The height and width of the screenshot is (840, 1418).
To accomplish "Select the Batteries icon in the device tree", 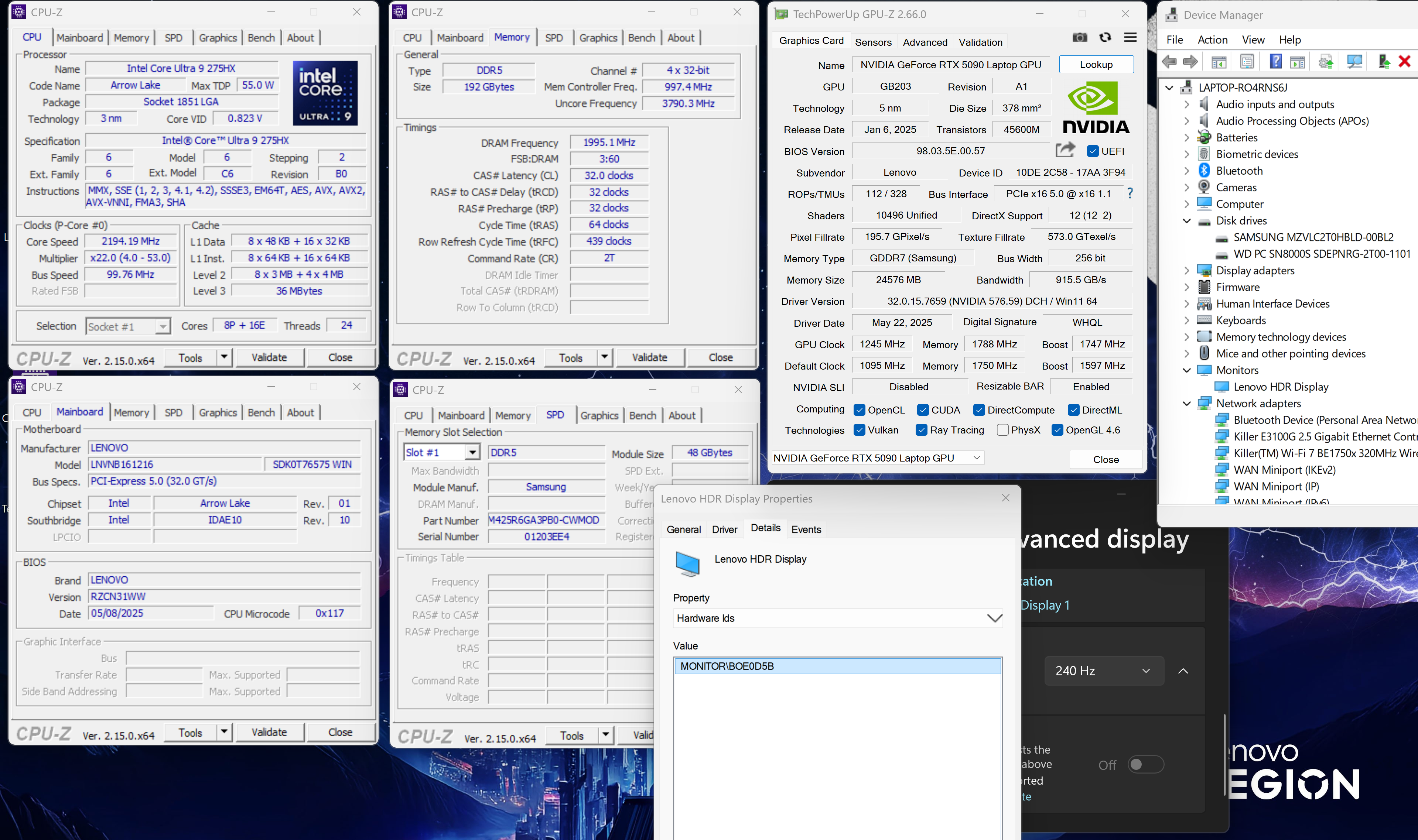I will coord(1204,138).
